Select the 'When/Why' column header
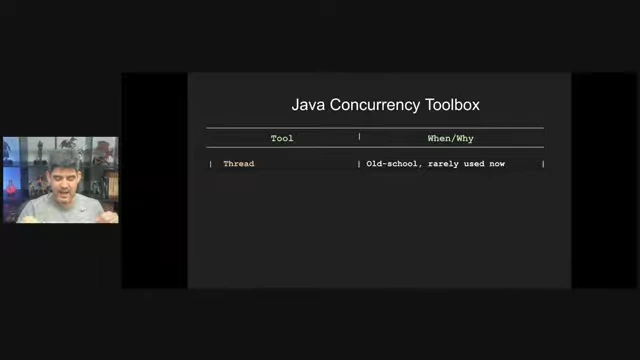640x360 pixels. pos(451,138)
